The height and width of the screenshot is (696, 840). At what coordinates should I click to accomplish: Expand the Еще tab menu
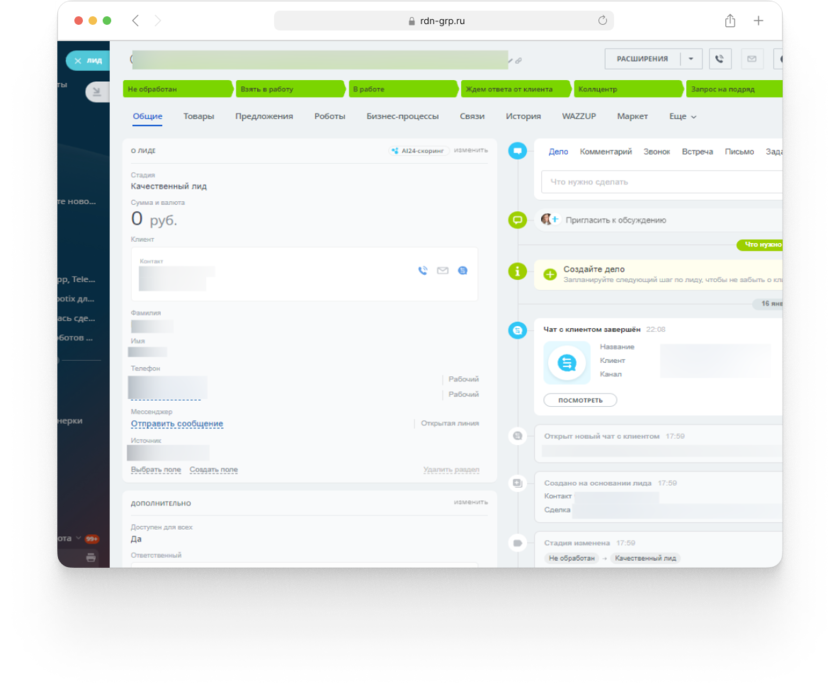(x=683, y=117)
